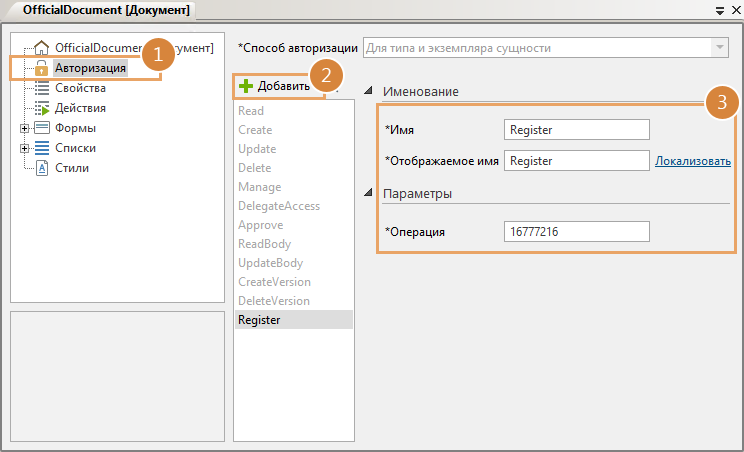Click the Отображаемое имя text field

577,161
